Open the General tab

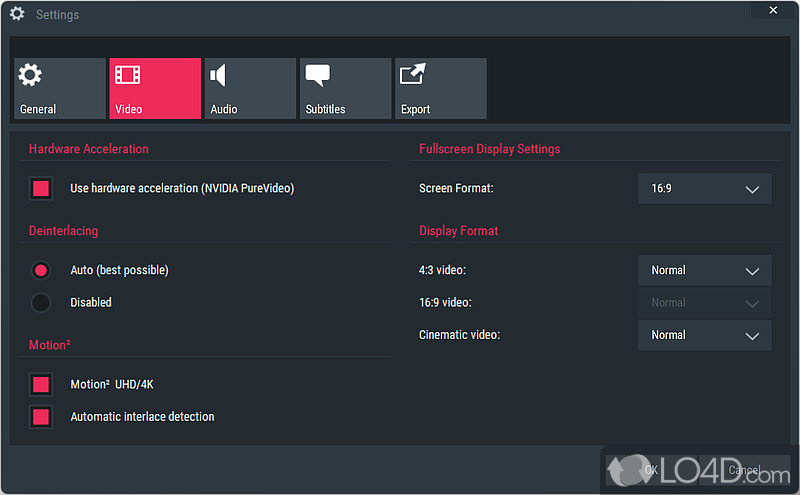pos(60,88)
